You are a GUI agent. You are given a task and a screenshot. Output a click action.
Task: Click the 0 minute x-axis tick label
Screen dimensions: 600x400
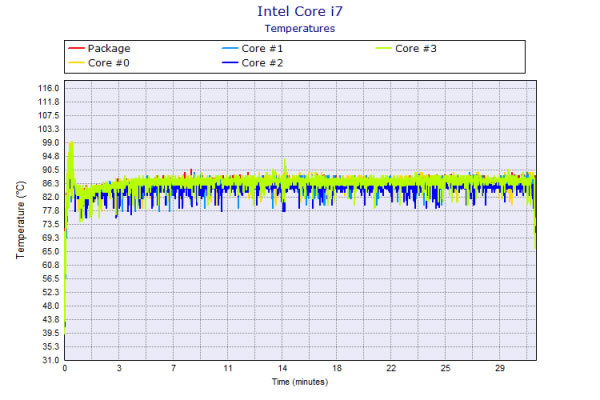[65, 368]
